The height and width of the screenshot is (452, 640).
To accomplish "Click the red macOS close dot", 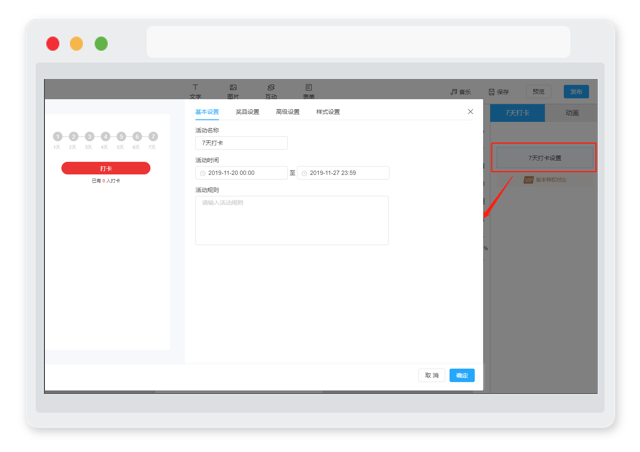I will click(53, 44).
